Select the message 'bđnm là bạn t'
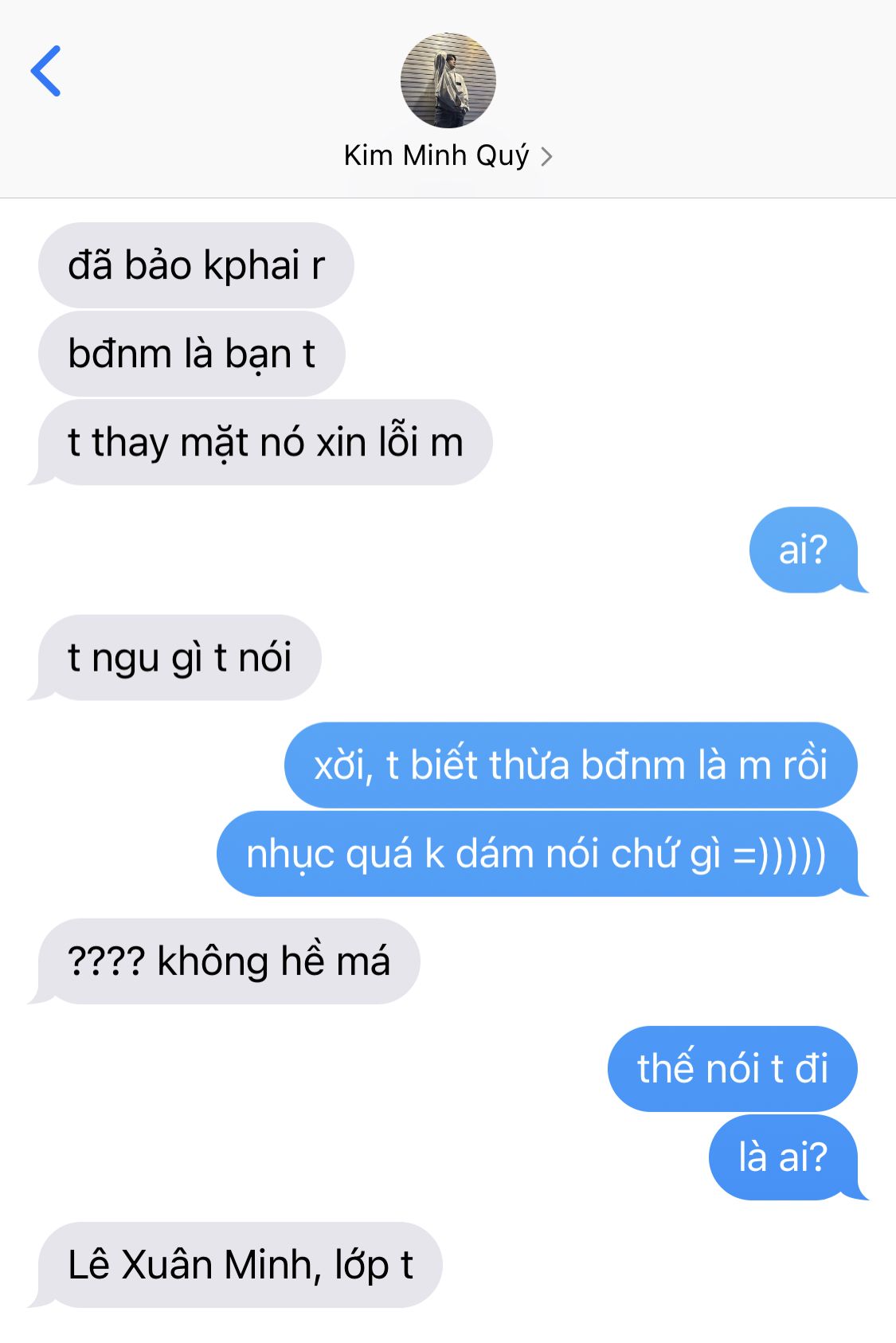 pos(192,354)
